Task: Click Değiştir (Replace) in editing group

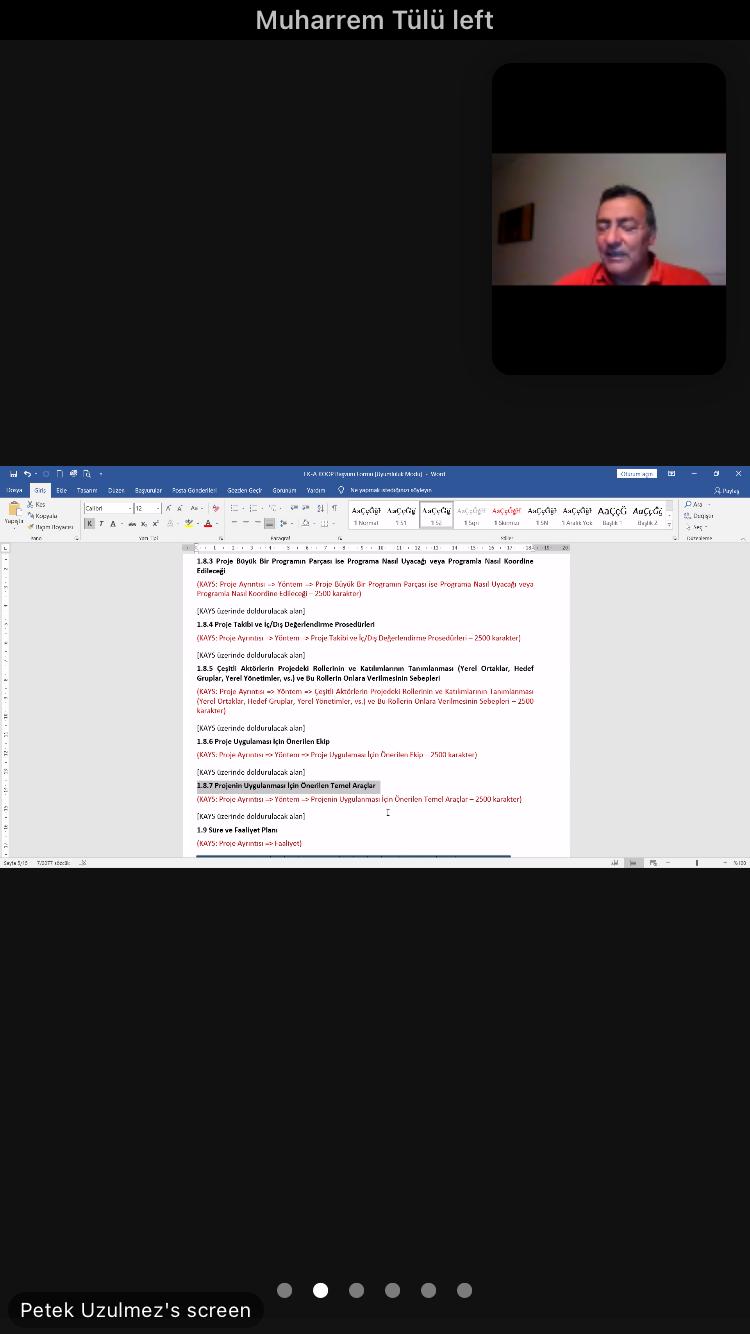Action: click(x=699, y=516)
